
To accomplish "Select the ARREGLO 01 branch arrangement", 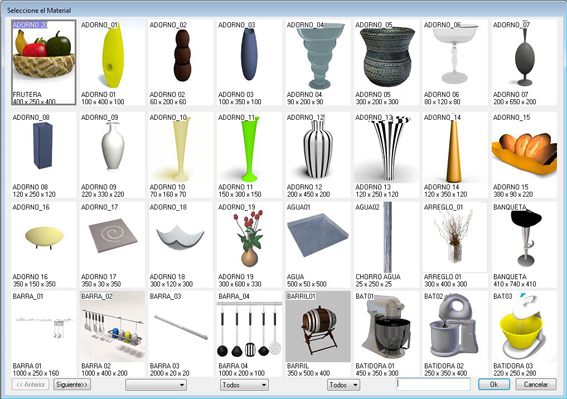I will pyautogui.click(x=455, y=245).
